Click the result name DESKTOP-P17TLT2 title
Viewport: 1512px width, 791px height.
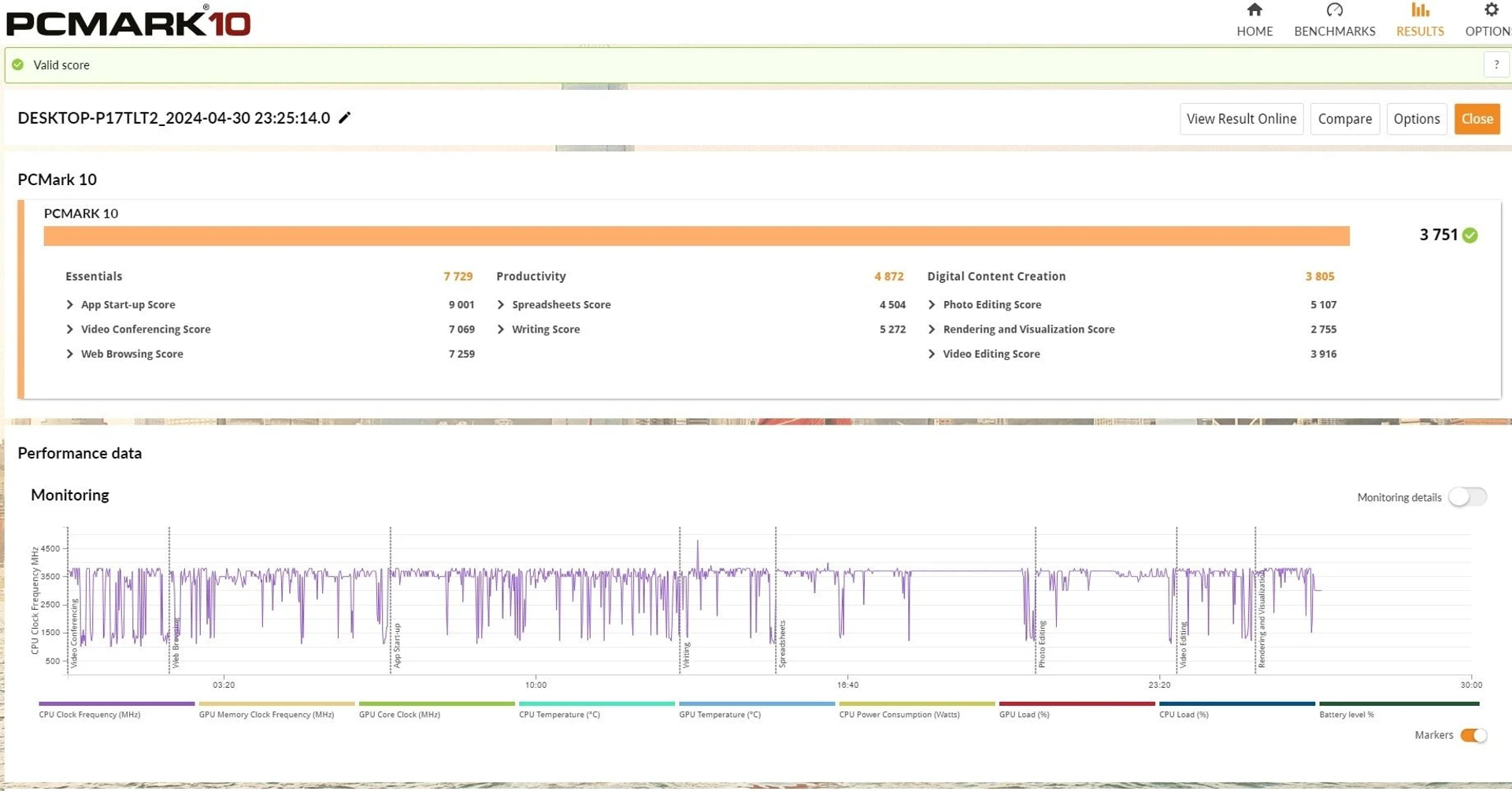[x=173, y=118]
